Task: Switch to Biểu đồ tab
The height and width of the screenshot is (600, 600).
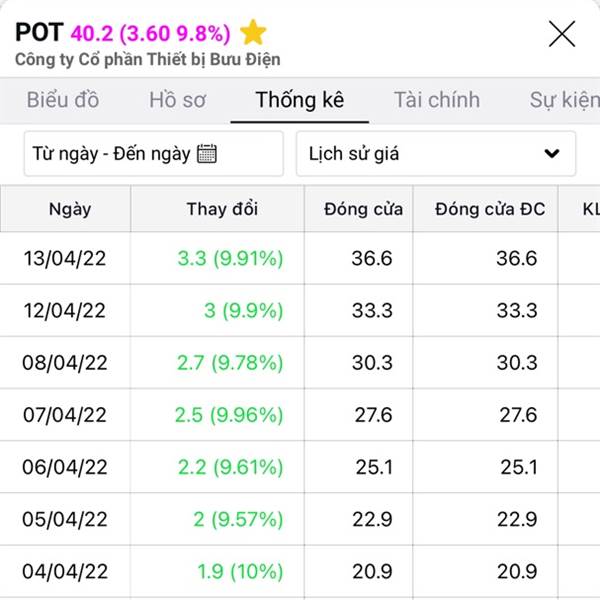Action: click(x=63, y=100)
